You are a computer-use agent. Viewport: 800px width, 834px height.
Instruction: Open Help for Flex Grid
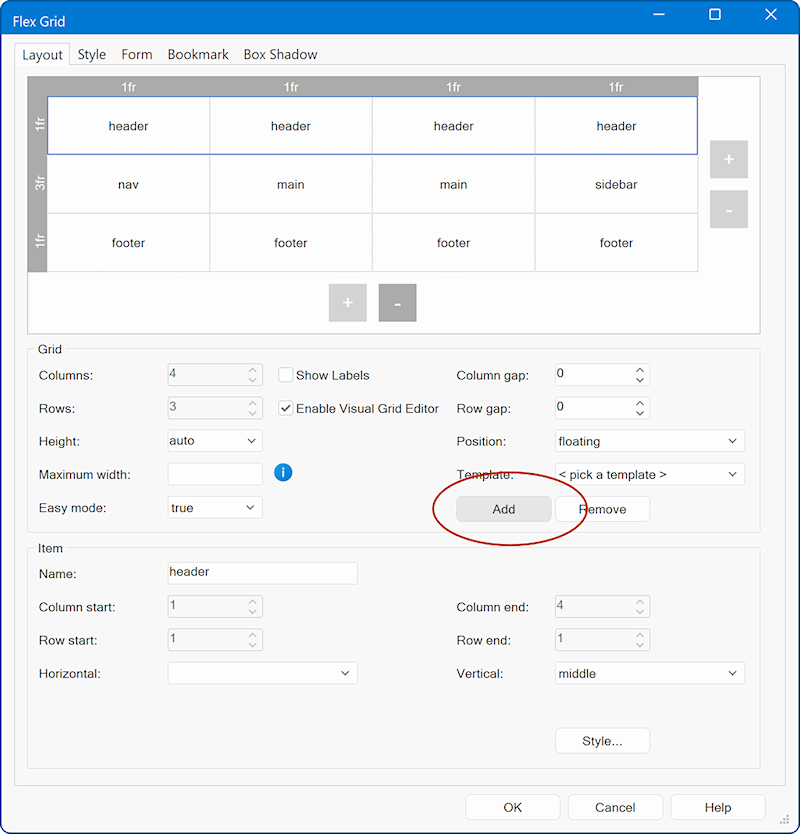718,807
